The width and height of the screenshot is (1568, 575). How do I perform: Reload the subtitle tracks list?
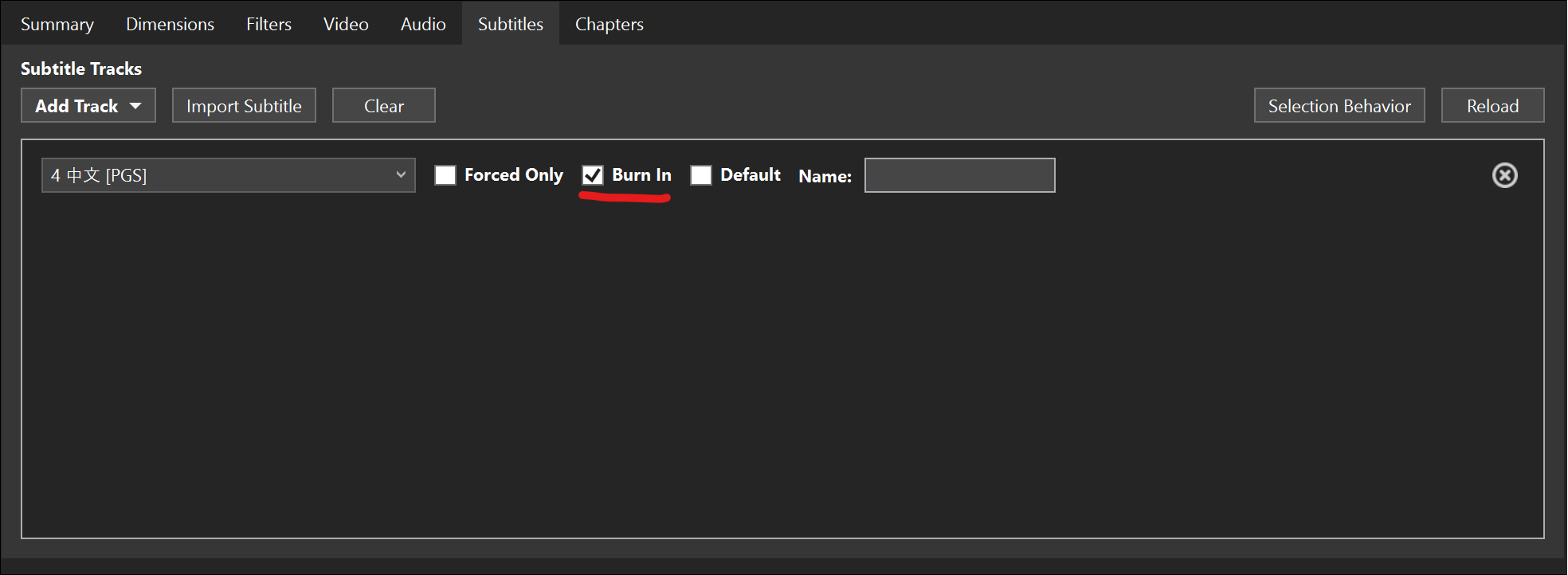coord(1492,104)
